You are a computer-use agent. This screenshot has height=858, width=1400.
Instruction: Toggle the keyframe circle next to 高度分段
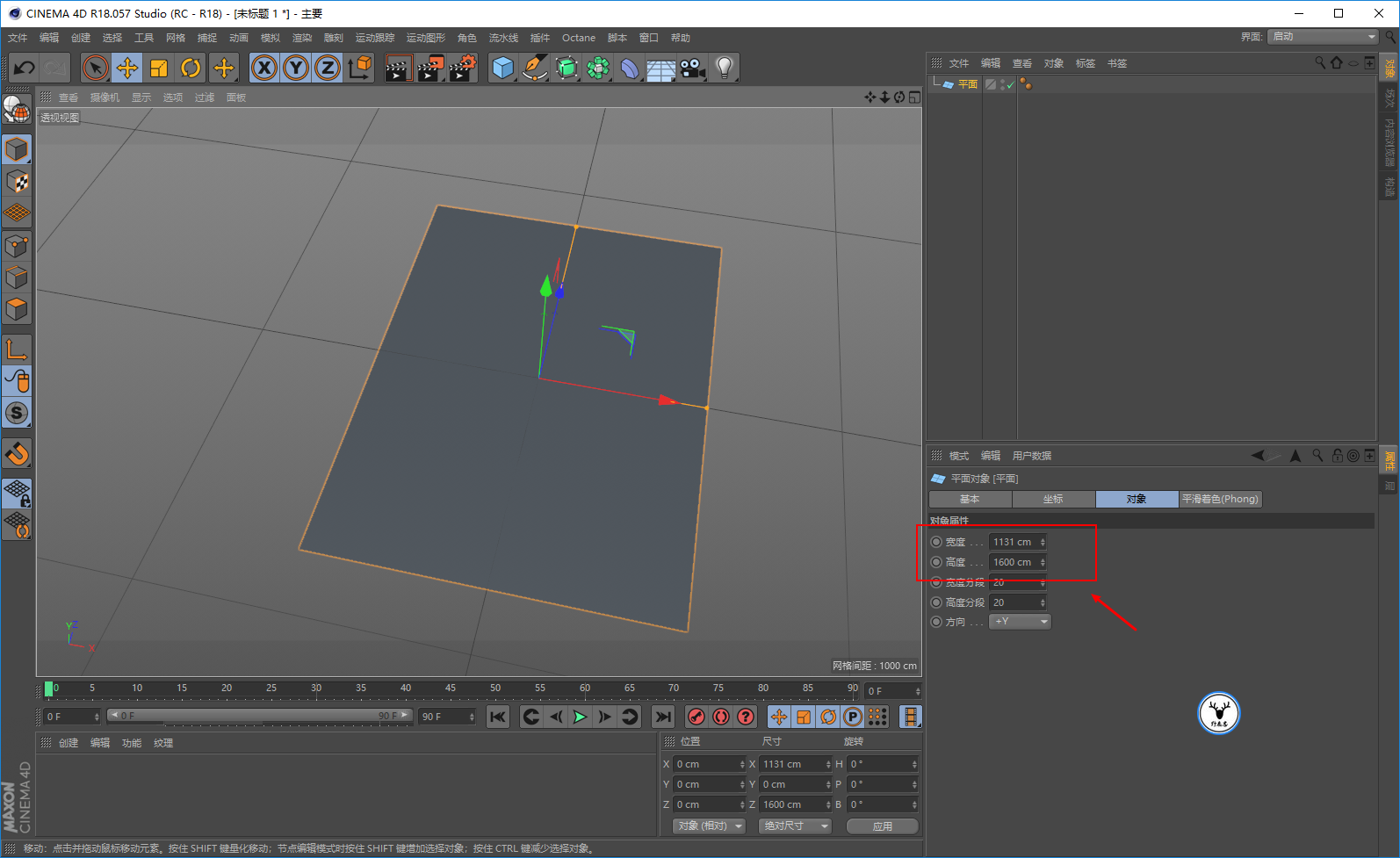click(x=936, y=602)
